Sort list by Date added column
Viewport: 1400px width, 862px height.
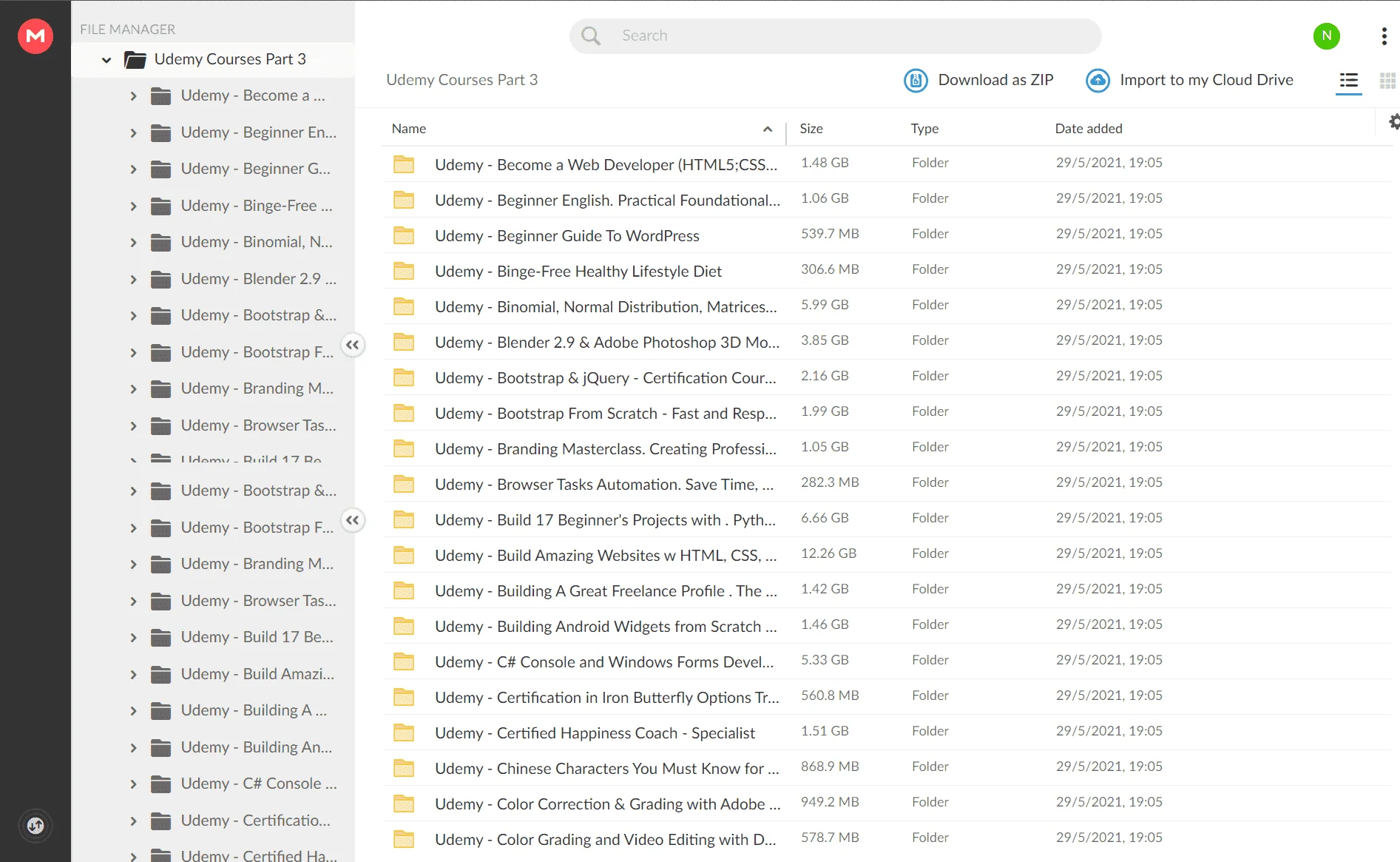[x=1089, y=129]
